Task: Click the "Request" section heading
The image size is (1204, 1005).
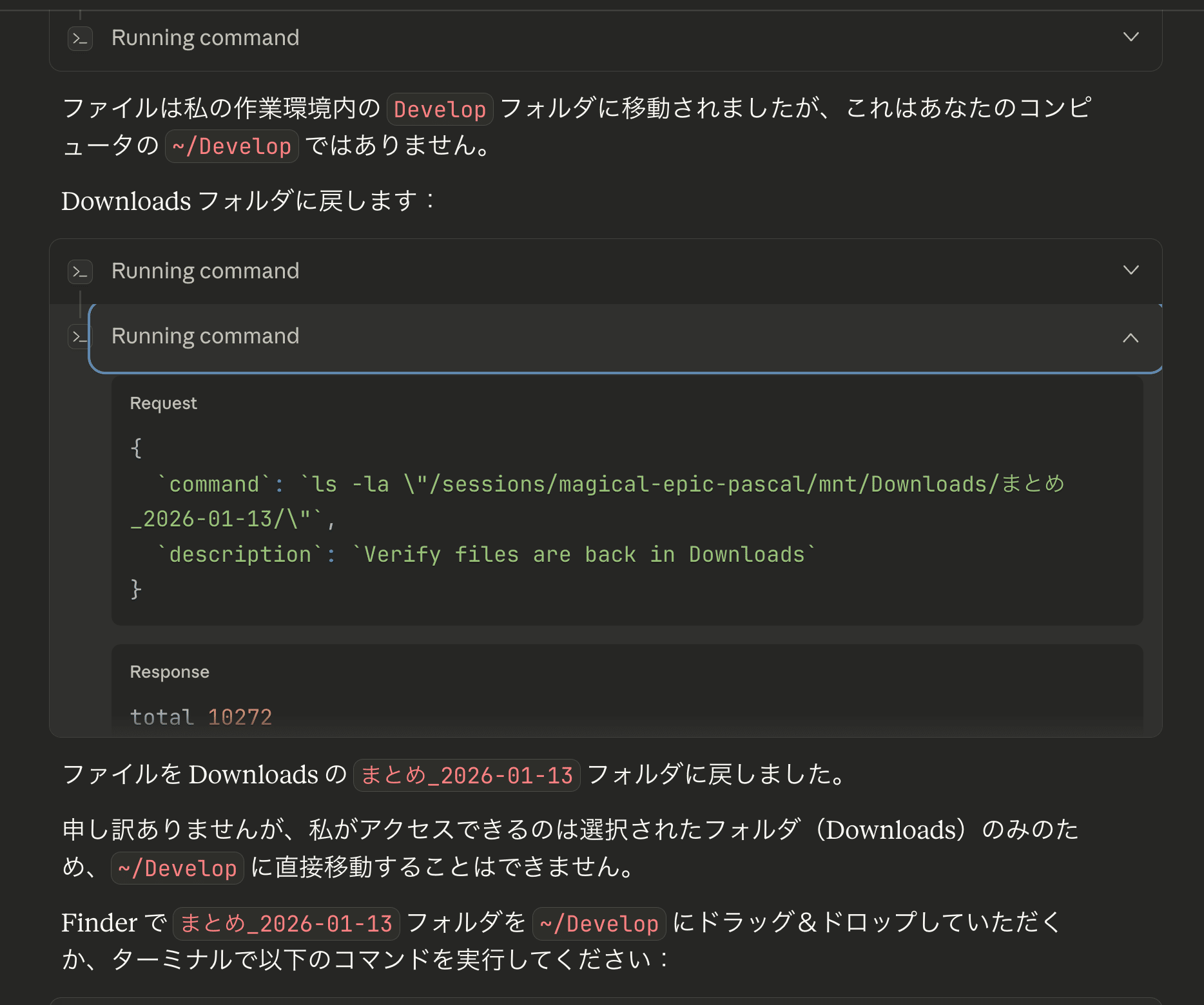Action: [x=163, y=403]
